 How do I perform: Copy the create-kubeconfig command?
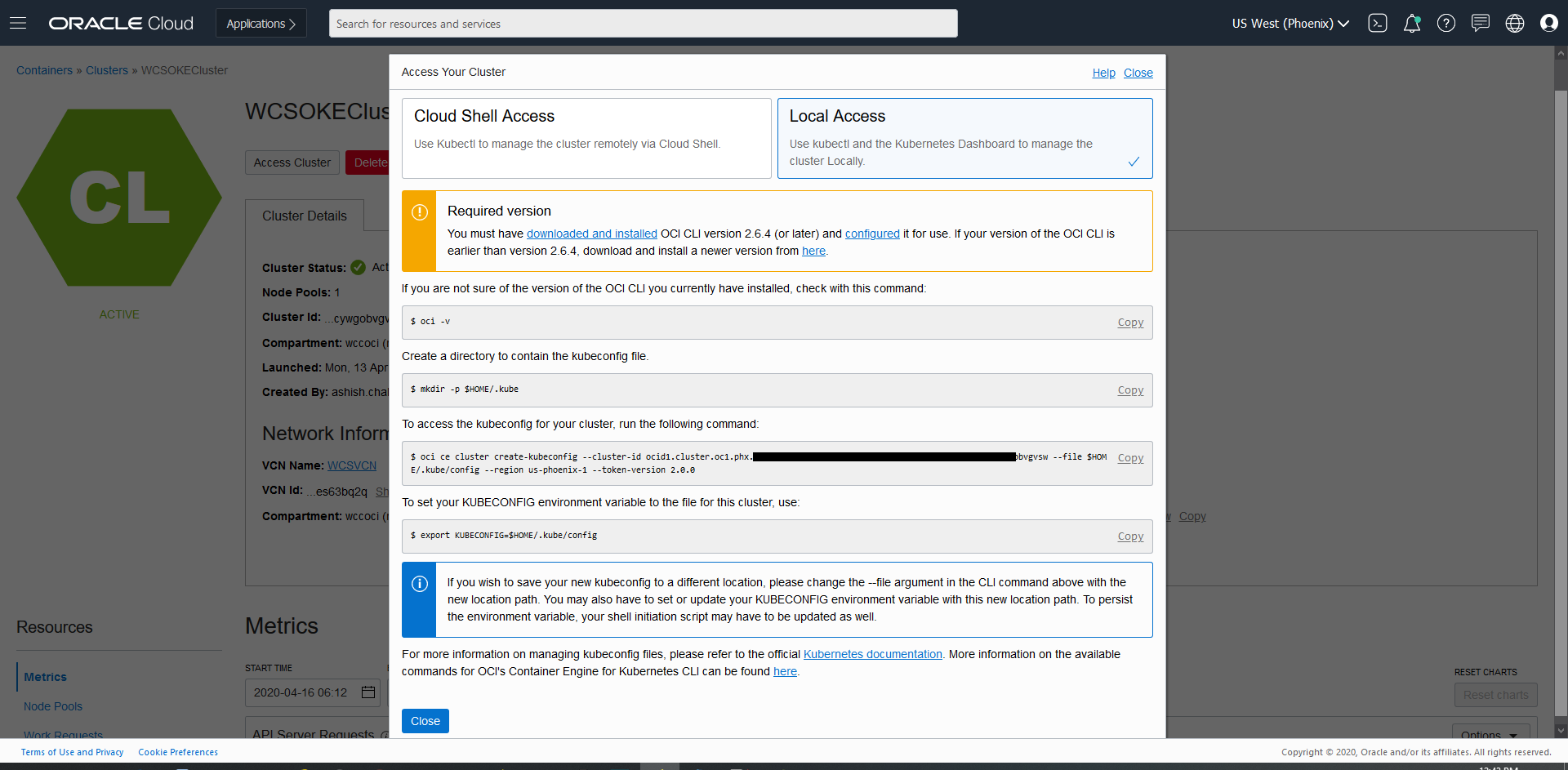(1130, 458)
